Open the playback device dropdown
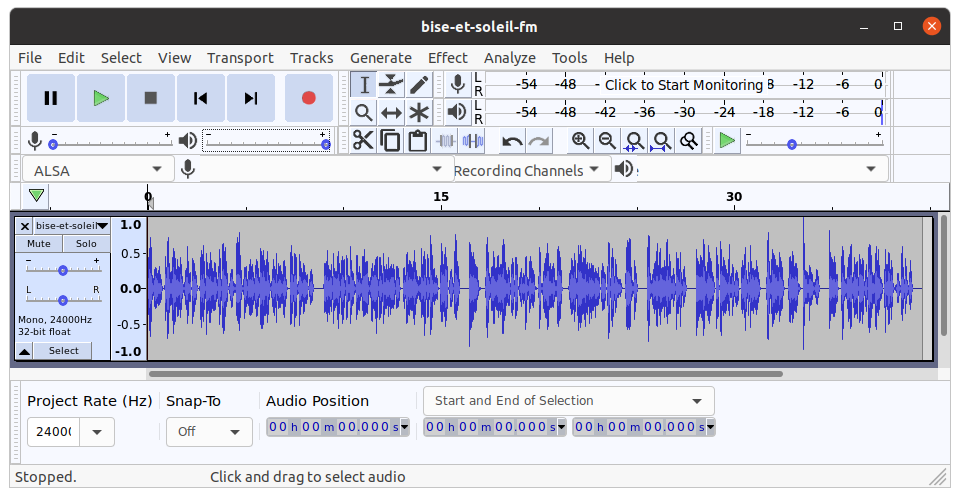Viewport: 960px width, 497px height. (762, 170)
